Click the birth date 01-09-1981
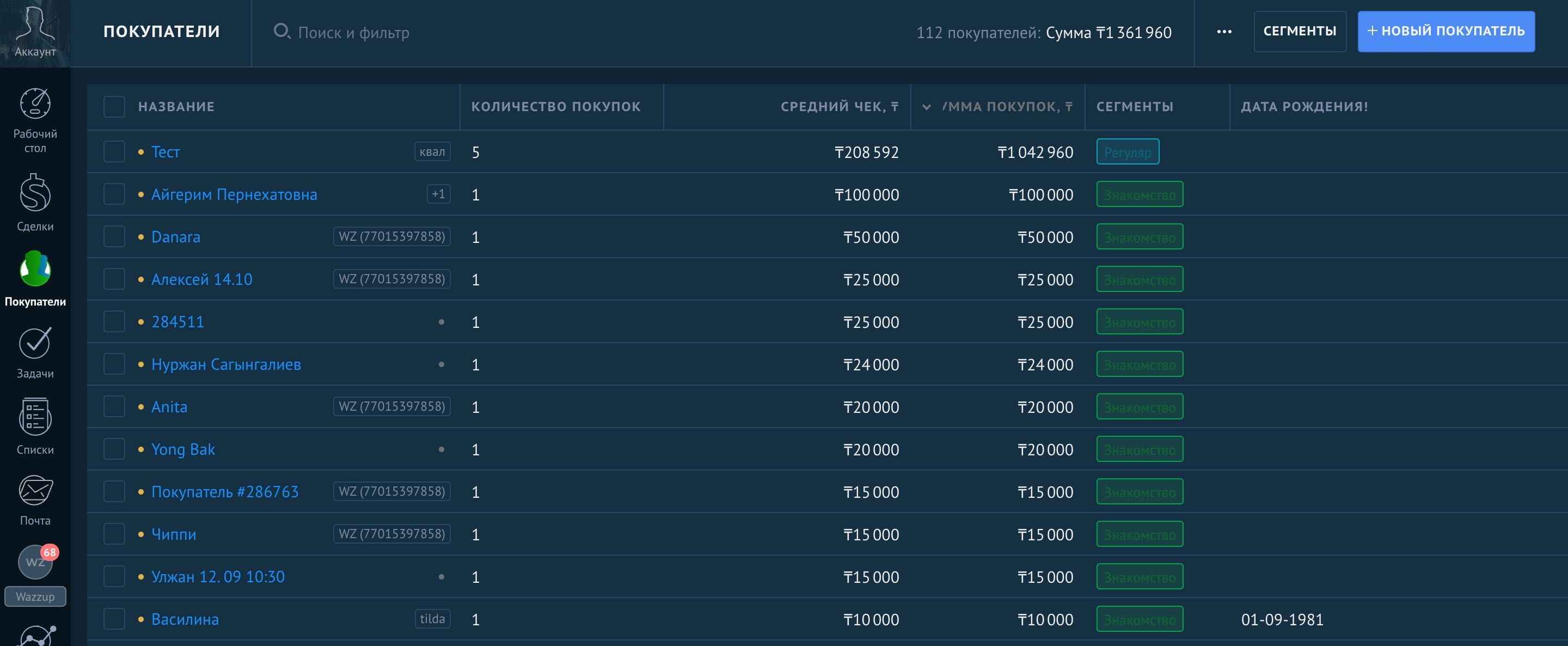This screenshot has height=646, width=1568. [1282, 620]
